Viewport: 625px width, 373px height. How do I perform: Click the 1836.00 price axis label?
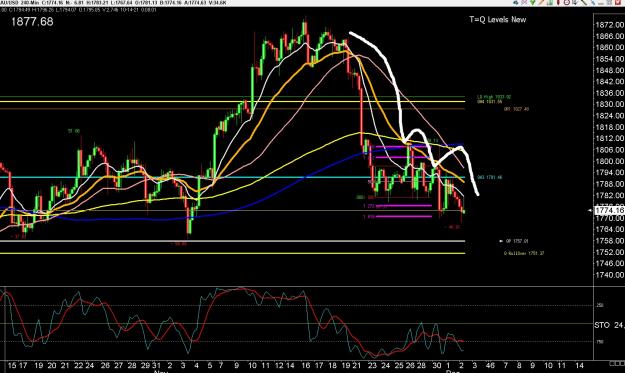click(x=609, y=93)
